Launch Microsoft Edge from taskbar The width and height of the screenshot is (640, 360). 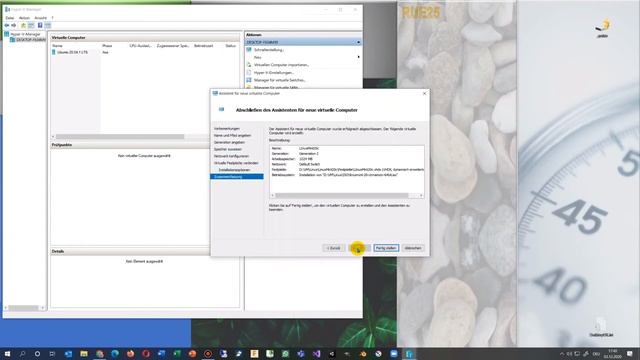pos(115,354)
